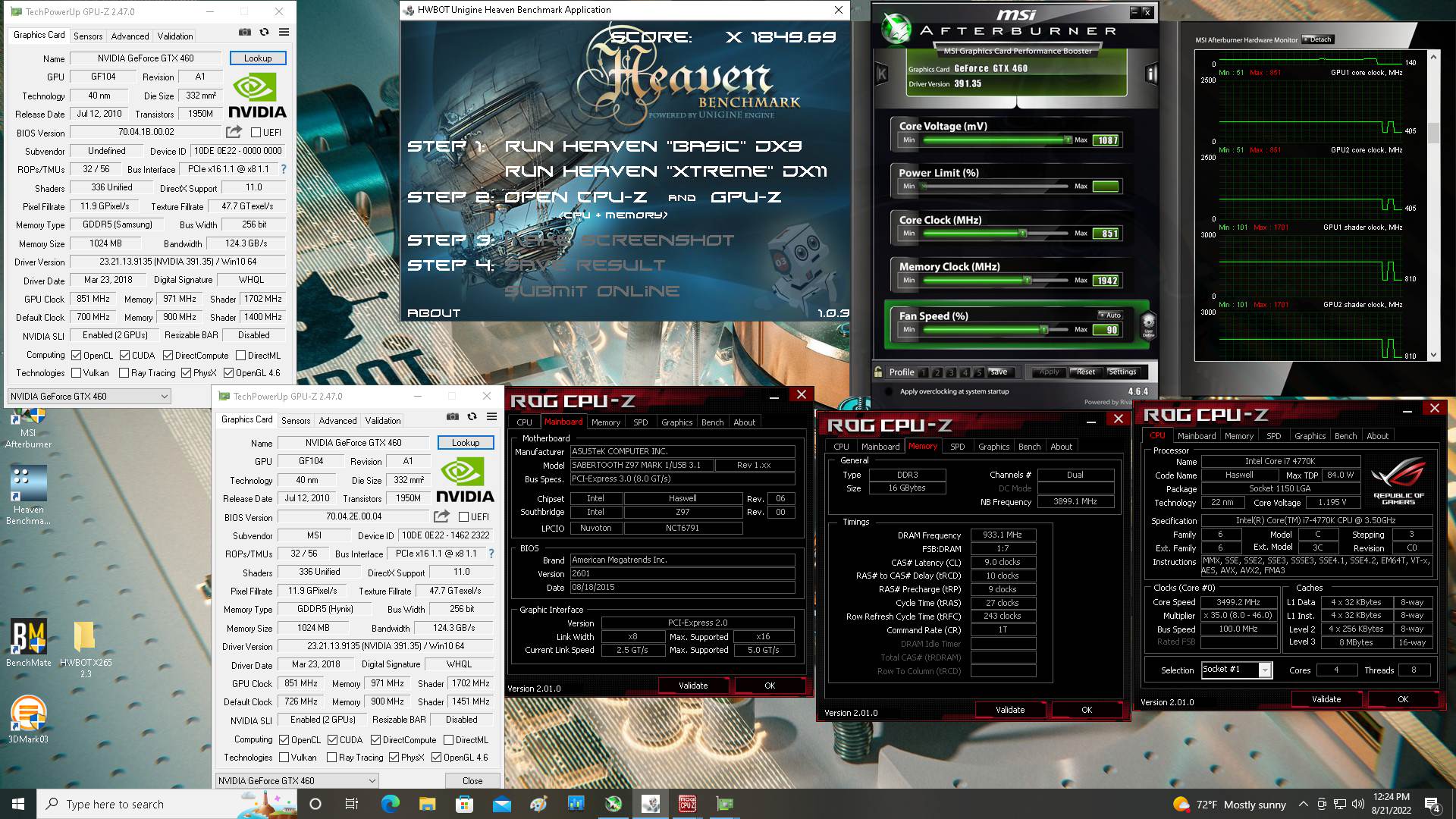
Task: Open the hamburger menu in top GPU-Z window
Action: 284,33
